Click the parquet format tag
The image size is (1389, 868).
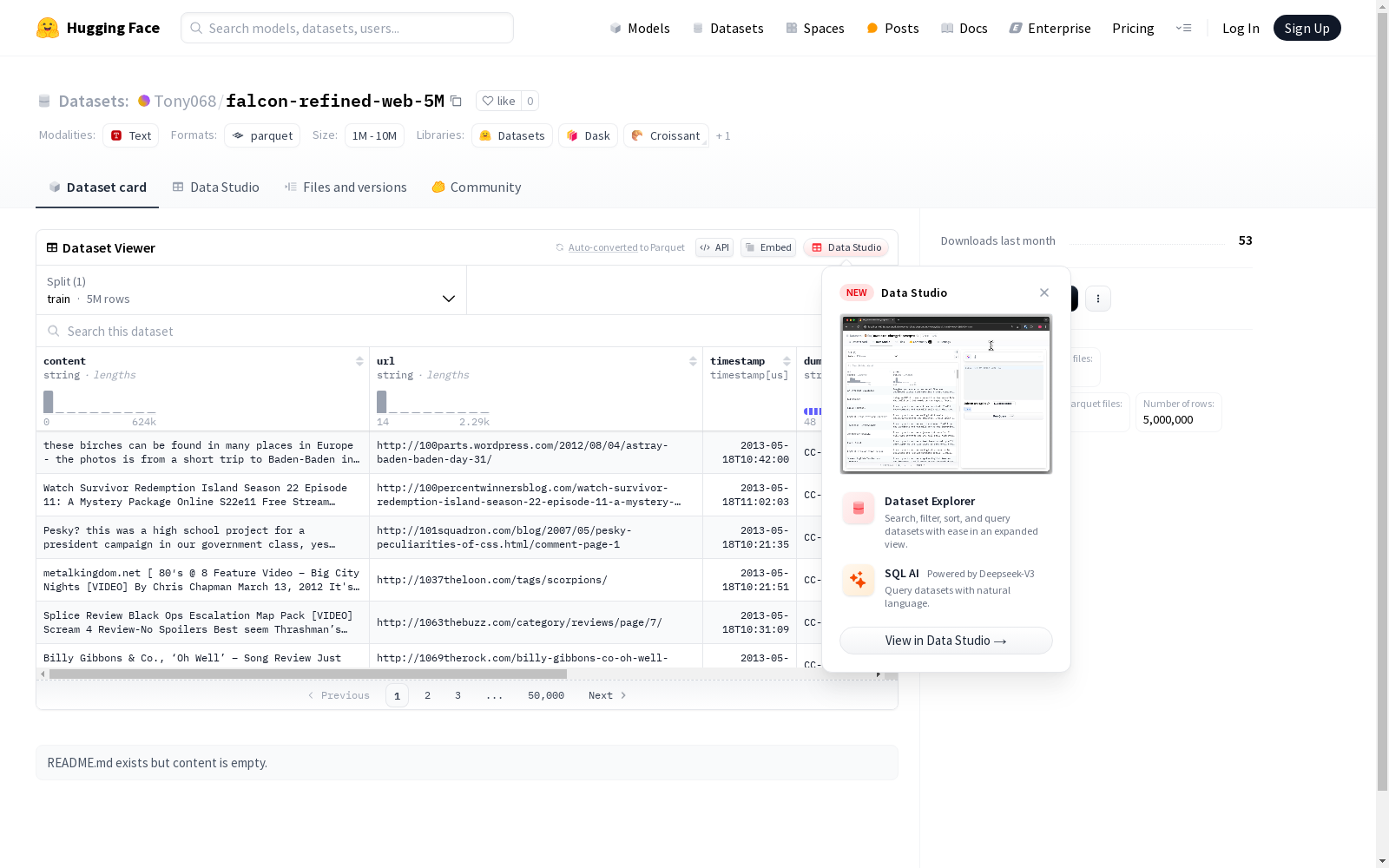[262, 135]
